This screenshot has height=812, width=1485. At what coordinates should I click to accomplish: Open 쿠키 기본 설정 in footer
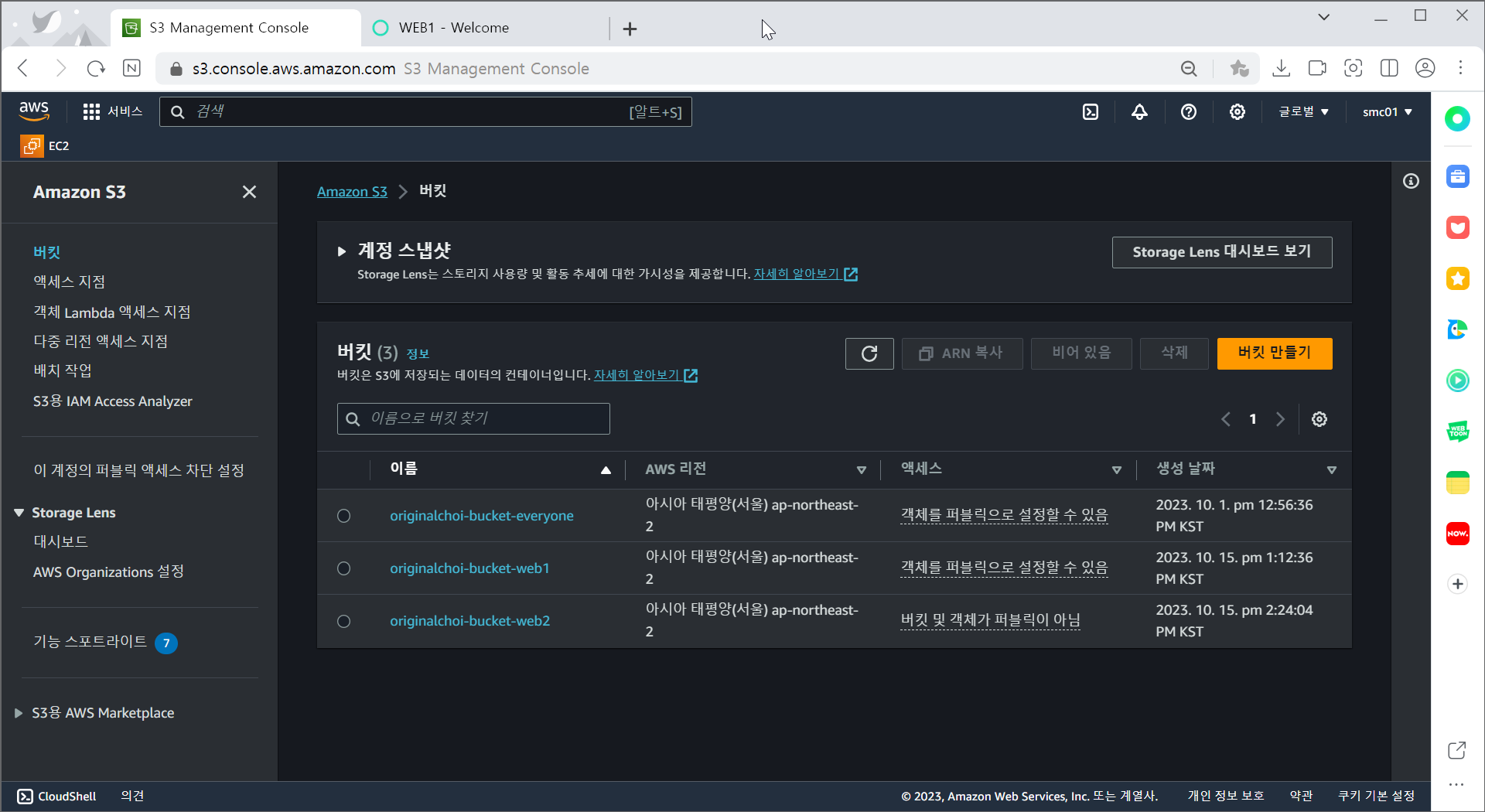[1377, 797]
